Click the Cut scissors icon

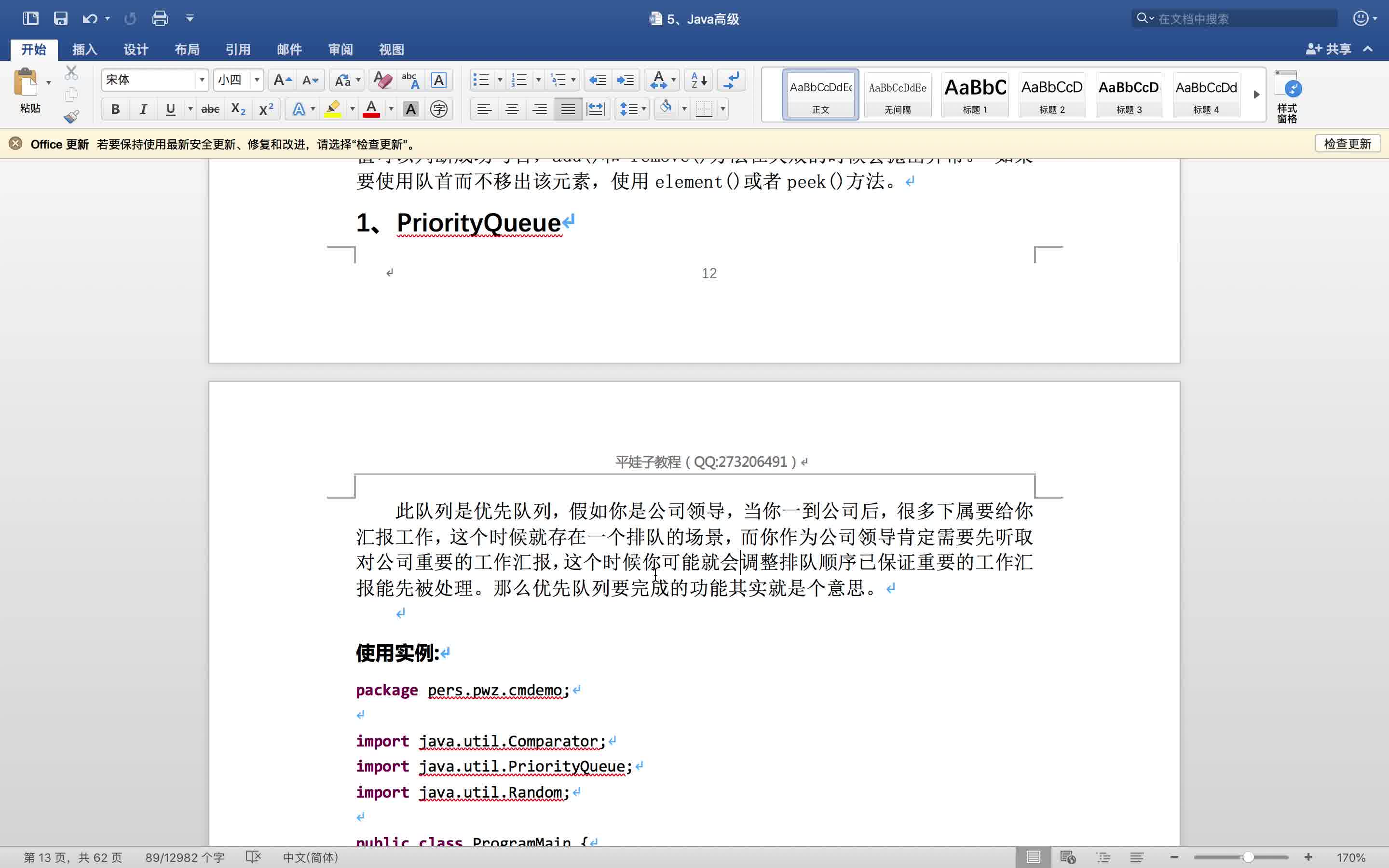point(71,73)
